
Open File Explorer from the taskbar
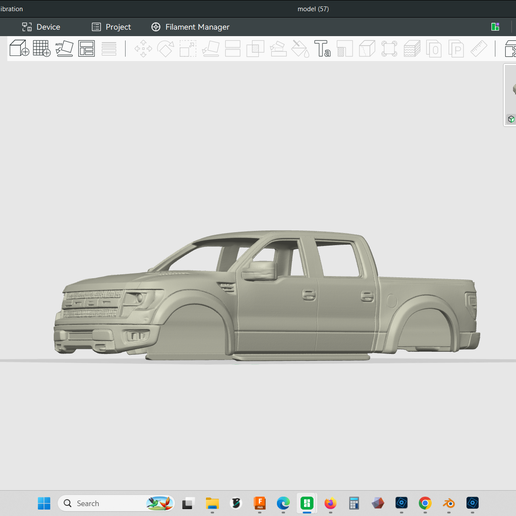click(x=212, y=503)
